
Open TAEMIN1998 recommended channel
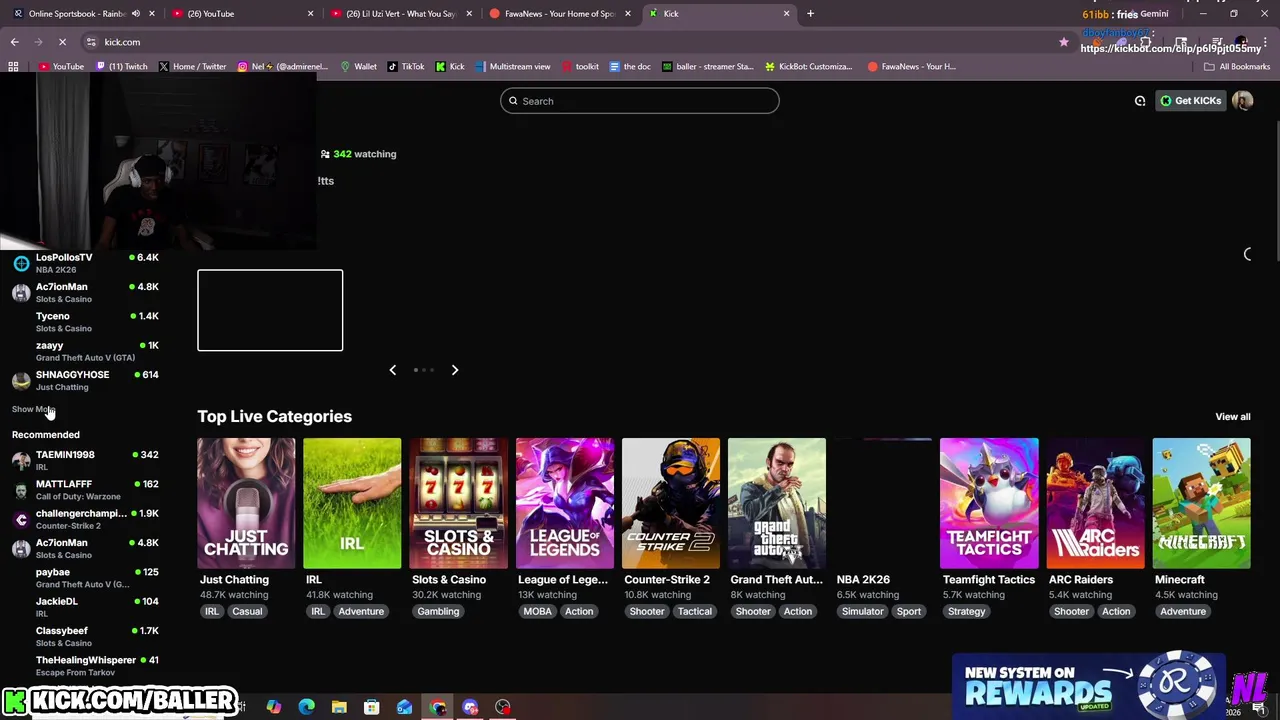click(85, 460)
